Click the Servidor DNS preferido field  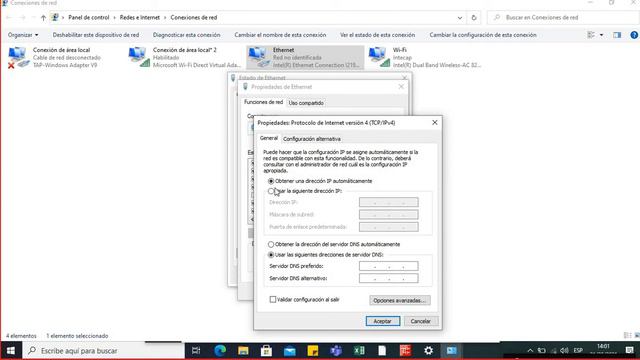(x=389, y=266)
